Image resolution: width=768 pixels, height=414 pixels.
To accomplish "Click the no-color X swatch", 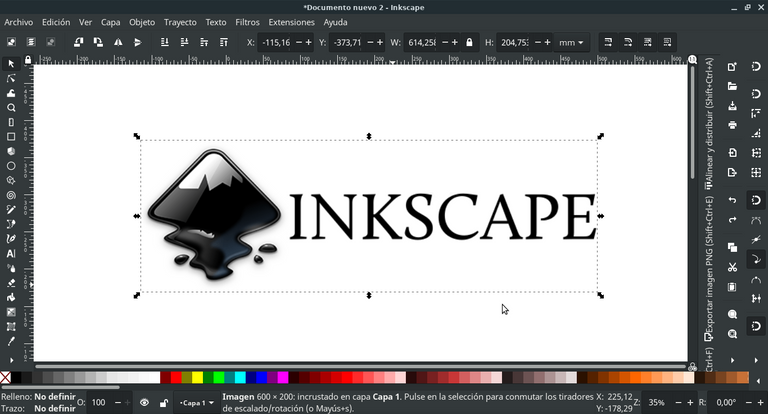I will [x=5, y=377].
